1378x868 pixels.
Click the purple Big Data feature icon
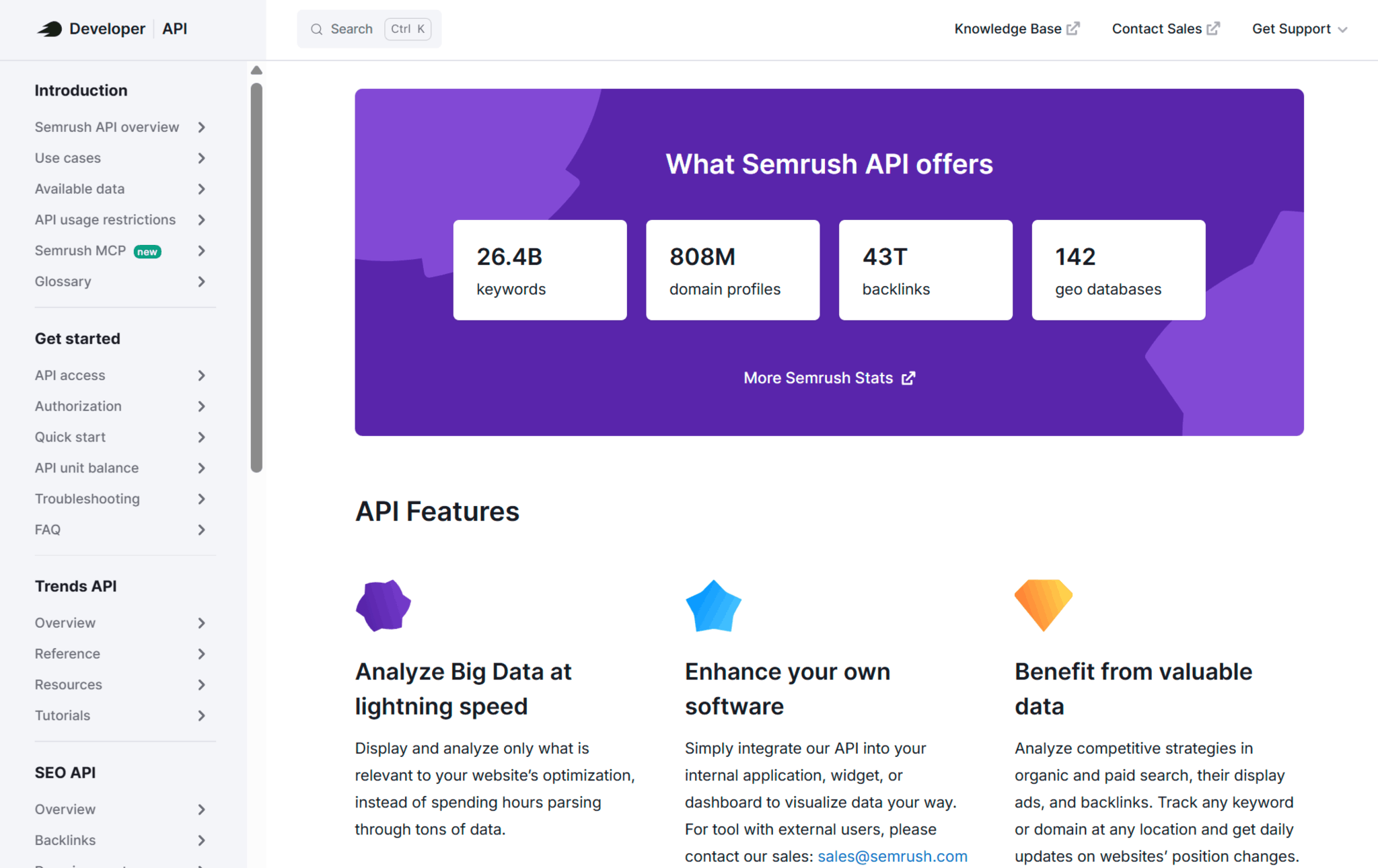(383, 606)
